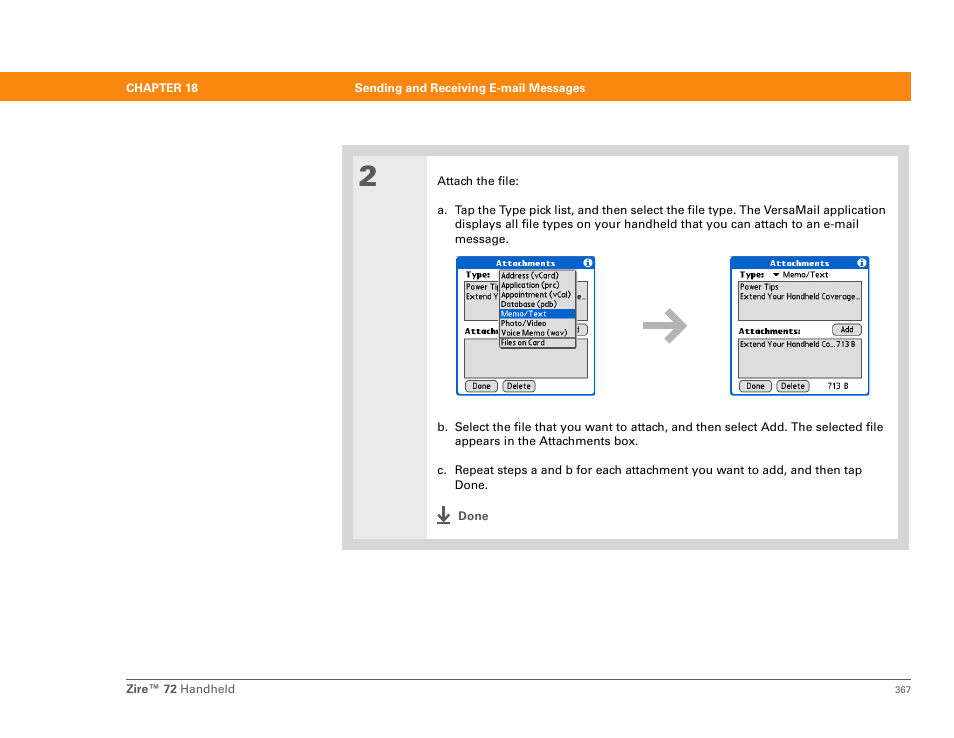The image size is (954, 738).
Task: Click the 713 B total size text
Action: (838, 386)
